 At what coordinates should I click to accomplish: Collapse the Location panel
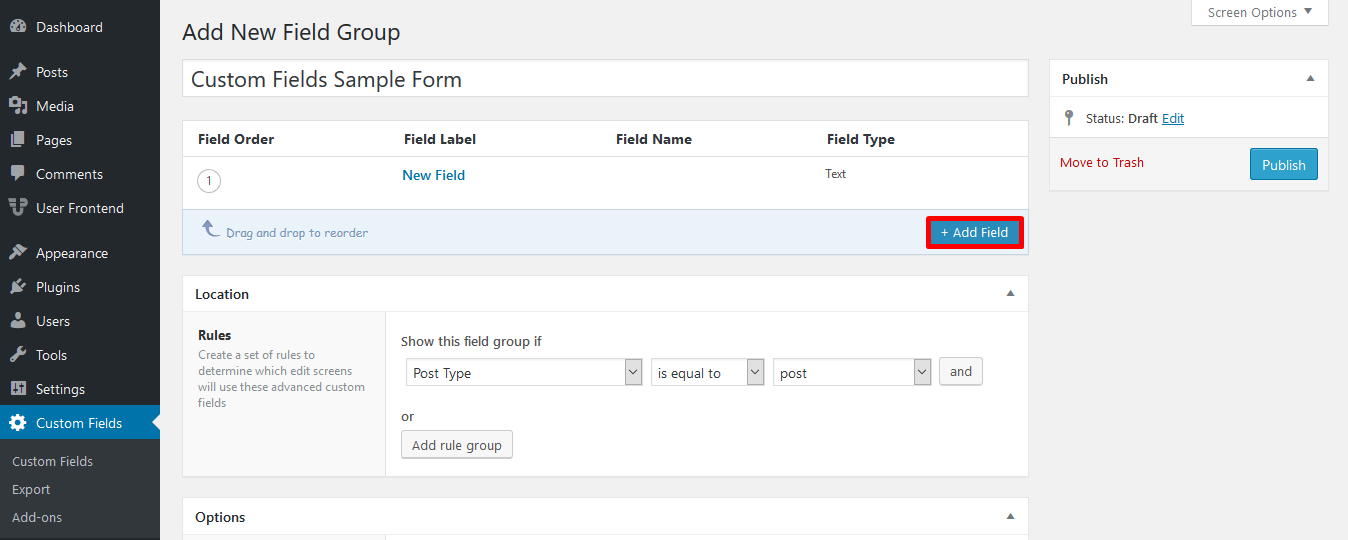[x=1010, y=294]
